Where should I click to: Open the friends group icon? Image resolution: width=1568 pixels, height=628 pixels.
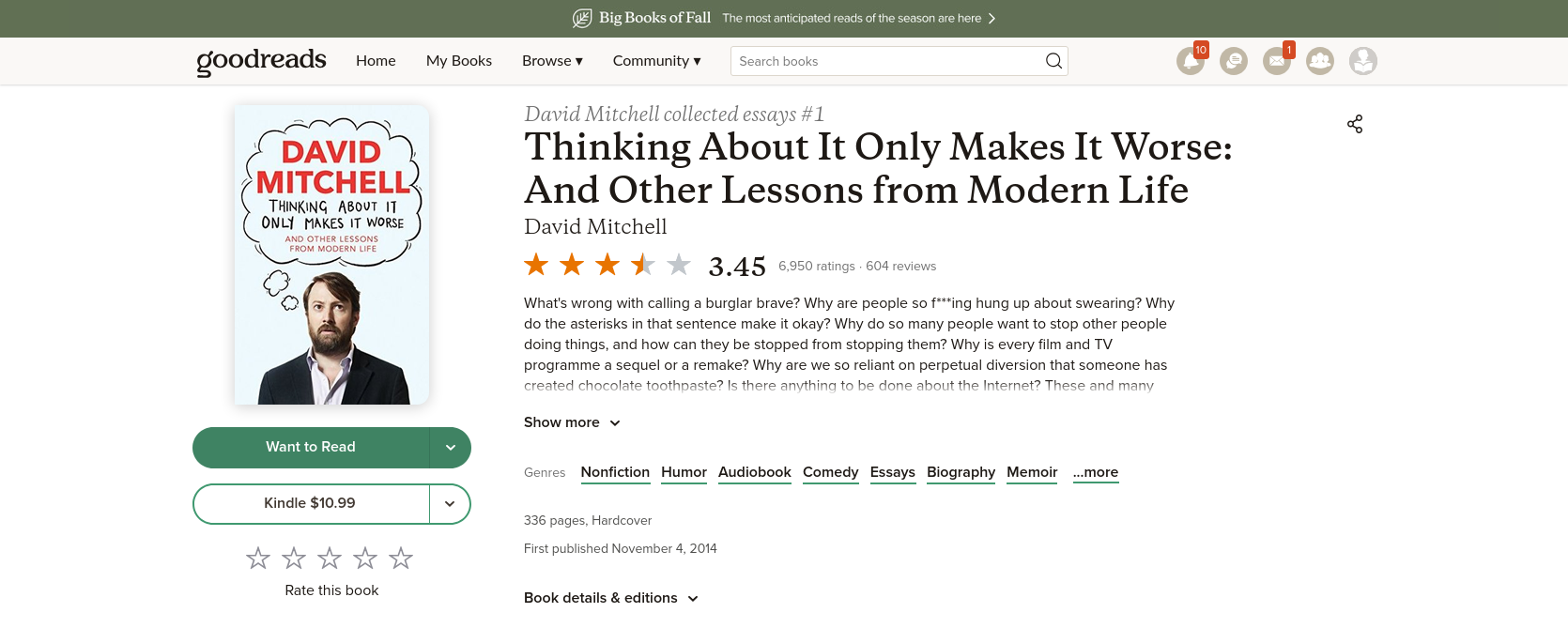pyautogui.click(x=1320, y=61)
